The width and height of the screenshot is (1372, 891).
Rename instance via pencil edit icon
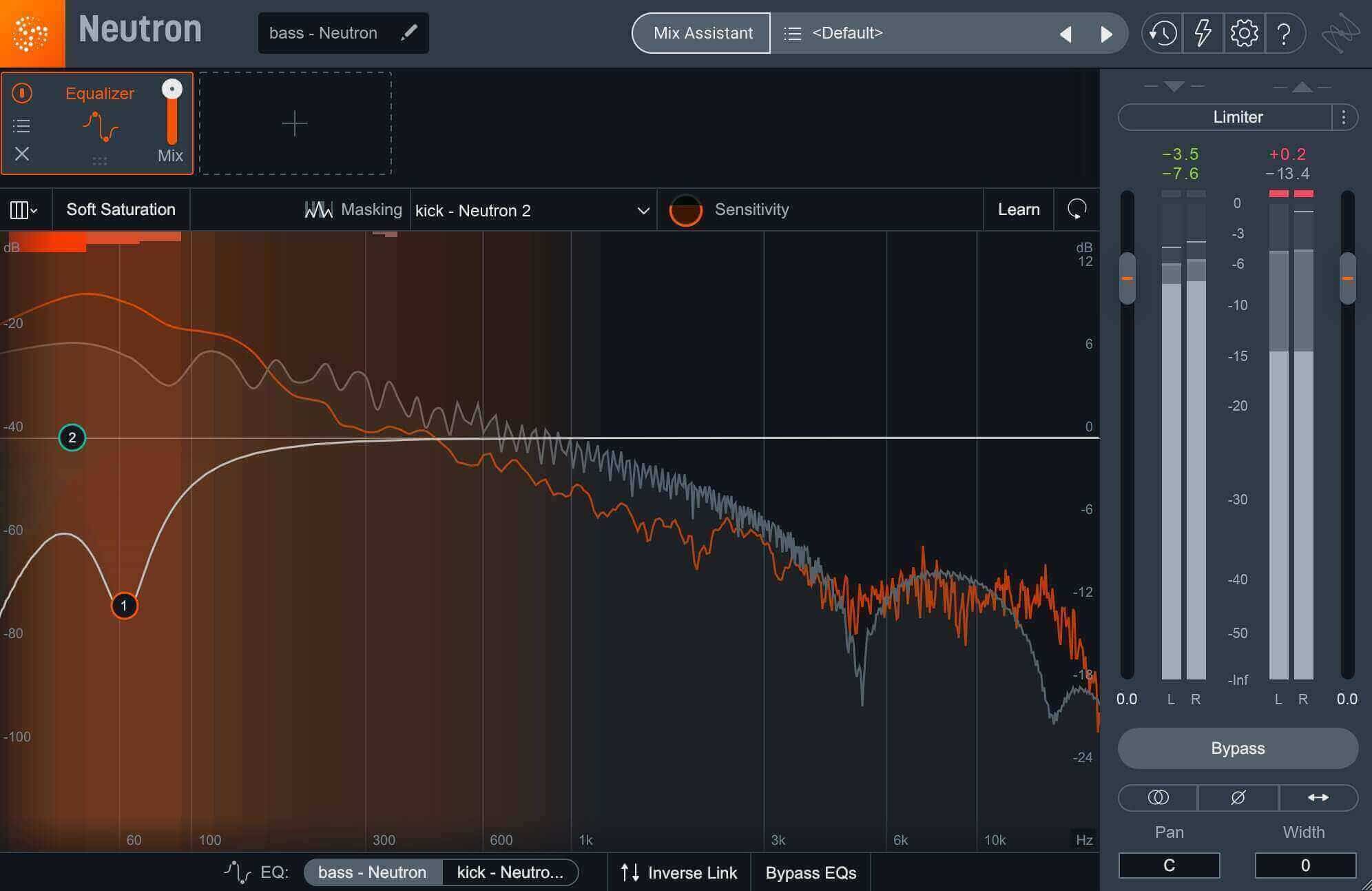point(409,32)
